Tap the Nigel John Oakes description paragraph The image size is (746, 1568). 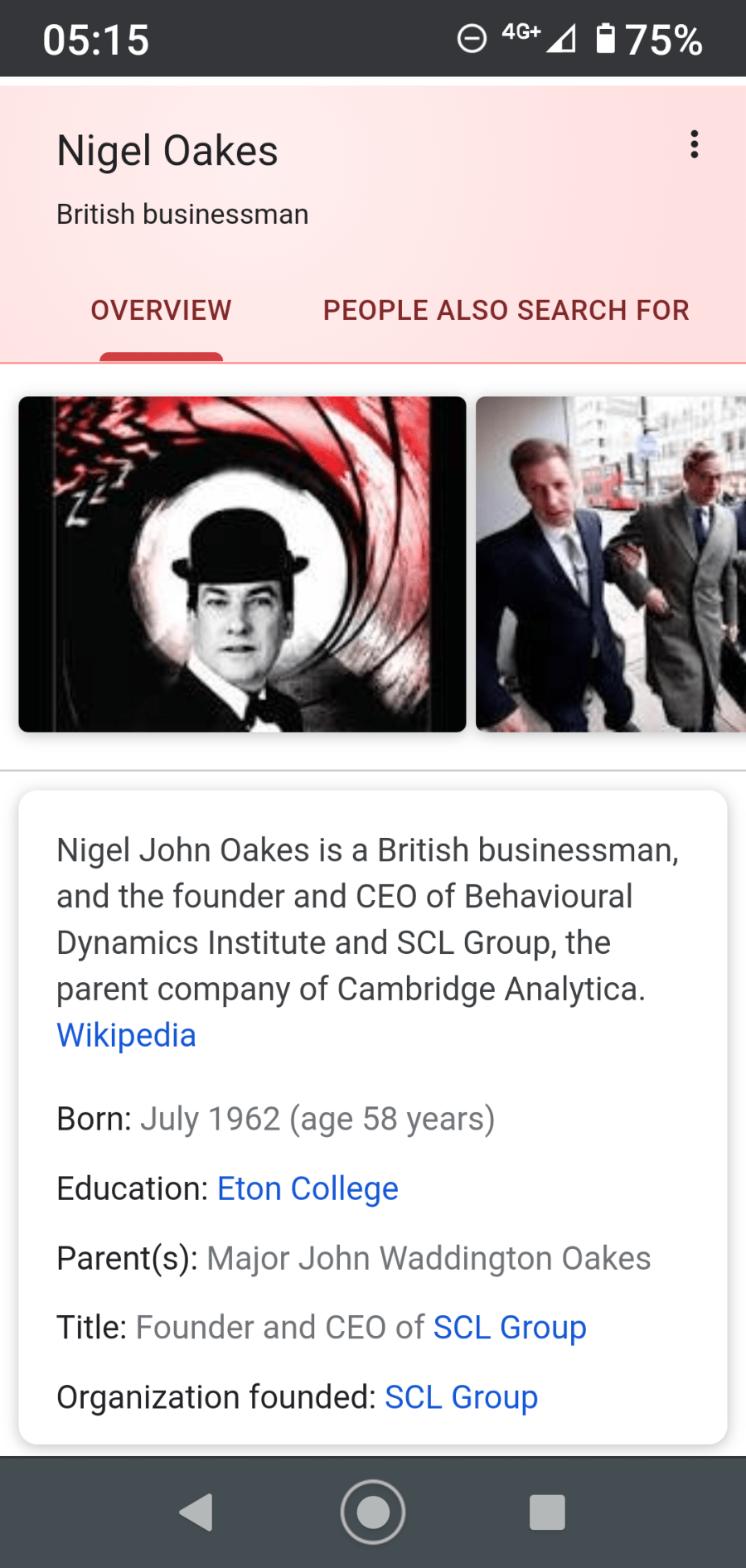(367, 920)
